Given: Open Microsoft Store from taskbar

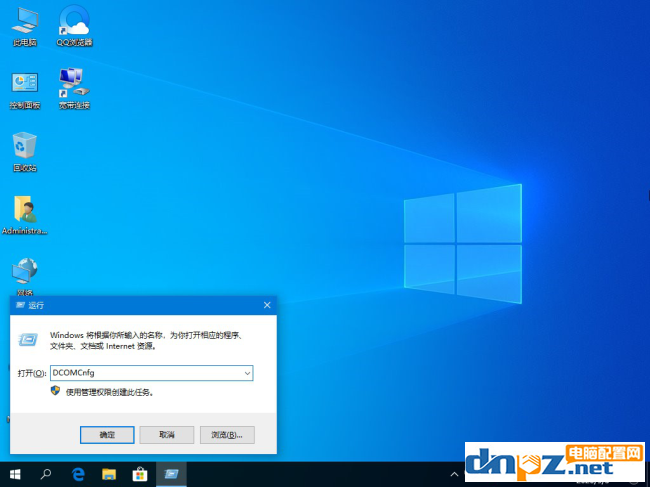Looking at the screenshot, I should (x=140, y=474).
